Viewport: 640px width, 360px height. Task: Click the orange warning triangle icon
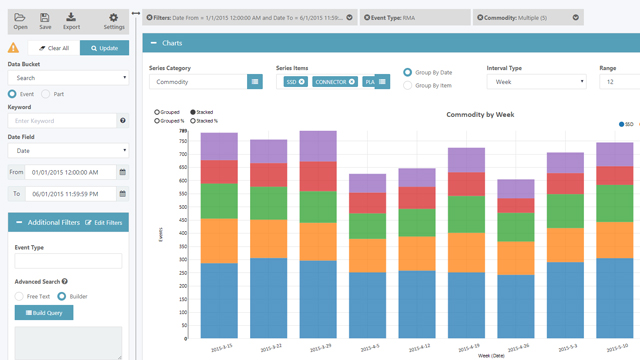pos(13,48)
